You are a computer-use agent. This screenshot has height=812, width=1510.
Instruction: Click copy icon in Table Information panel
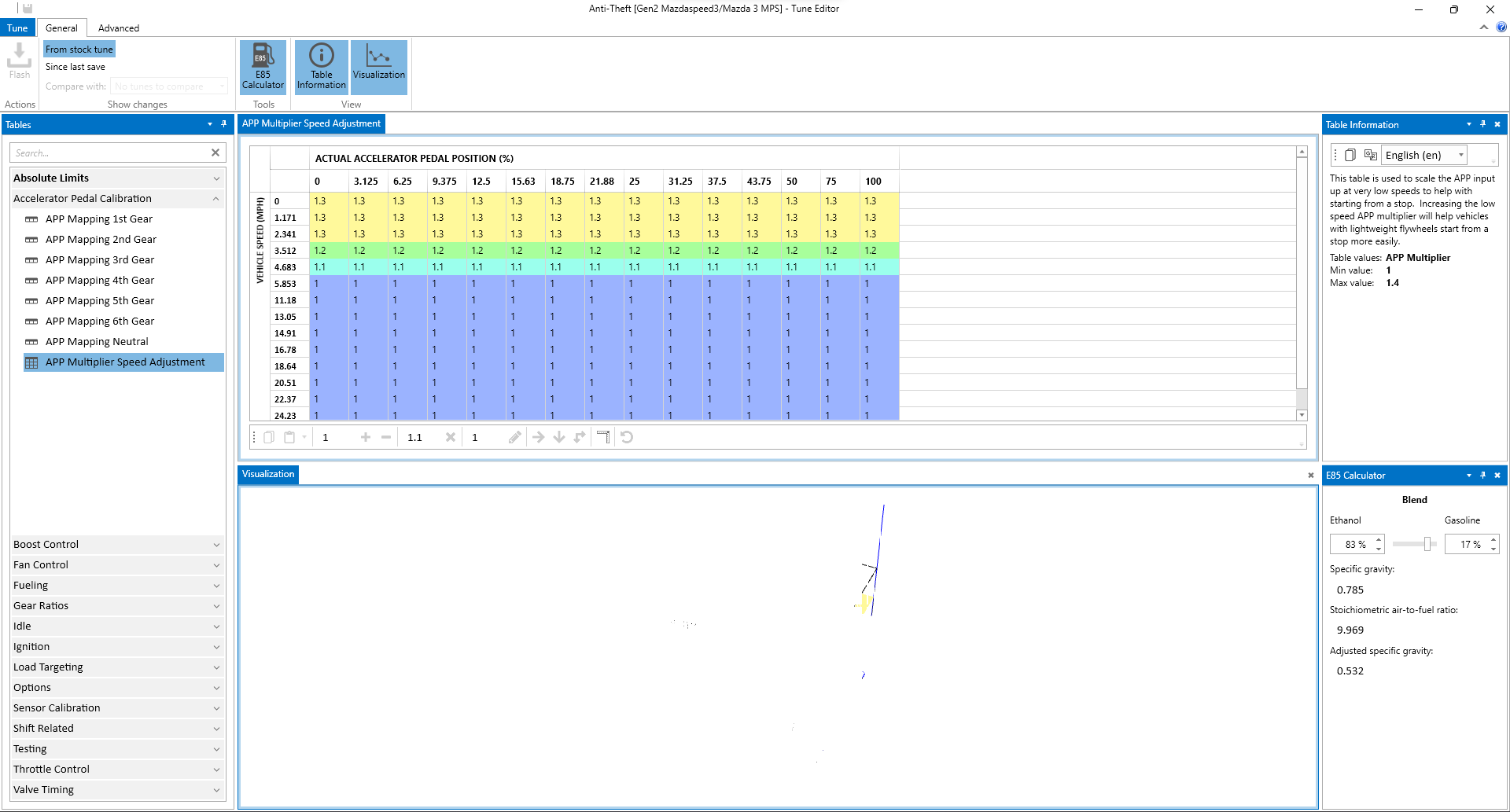tap(1350, 155)
